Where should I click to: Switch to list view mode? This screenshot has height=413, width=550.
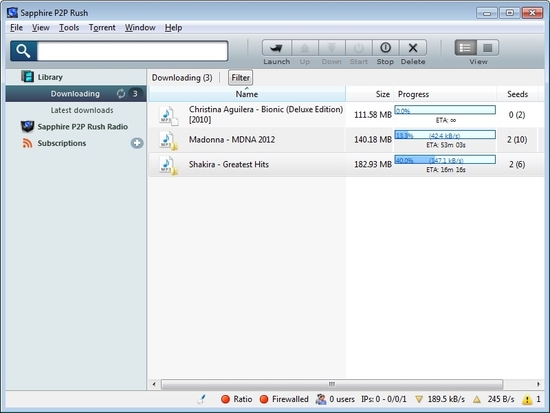[x=465, y=48]
